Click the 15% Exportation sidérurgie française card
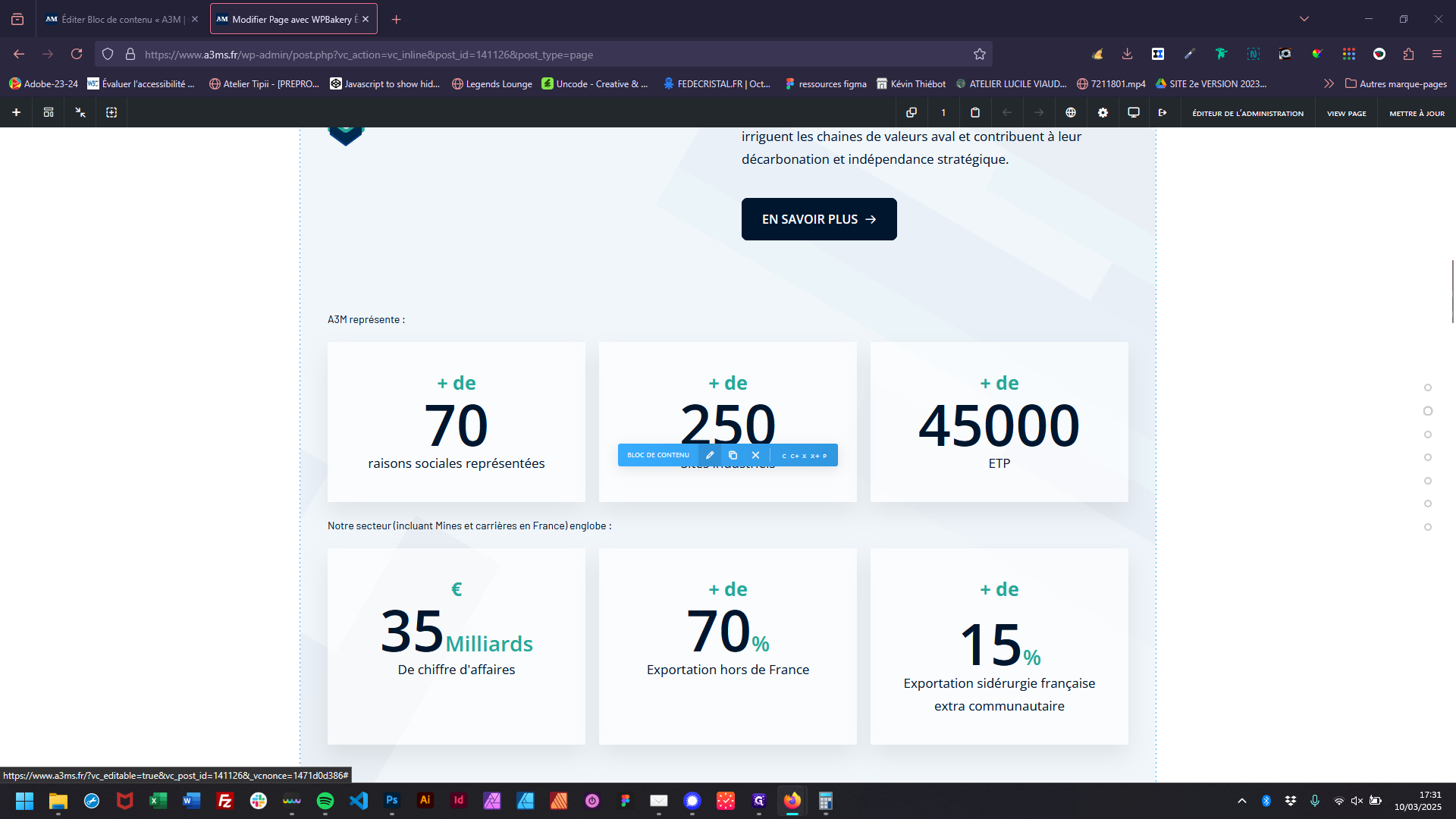1456x819 pixels. coord(999,646)
